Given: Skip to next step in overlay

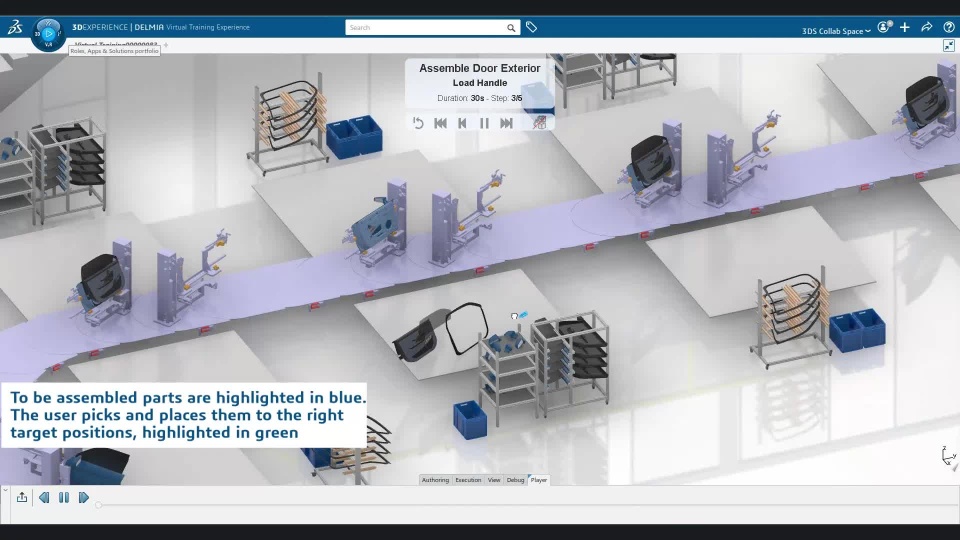Looking at the screenshot, I should point(506,123).
